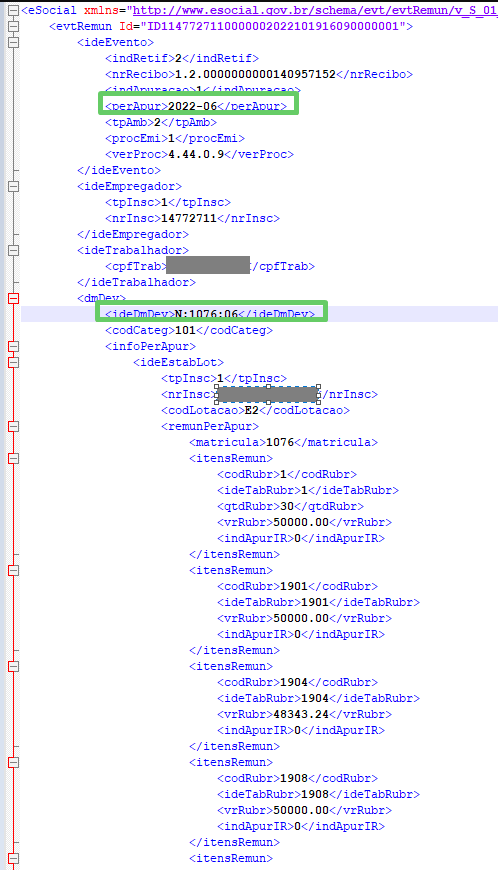Collapse itensRemun block containing codRubr 1901

[x=13, y=570]
